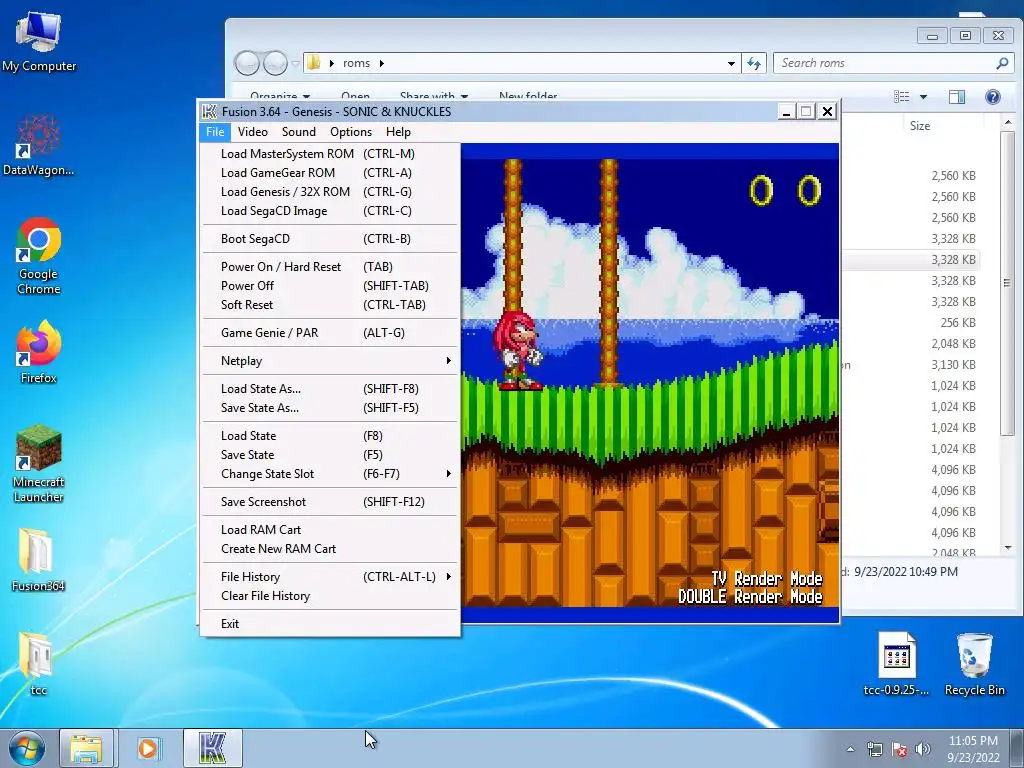Click the Explorer vertical scrollbar thumb
The height and width of the screenshot is (768, 1024).
pos(1008,282)
